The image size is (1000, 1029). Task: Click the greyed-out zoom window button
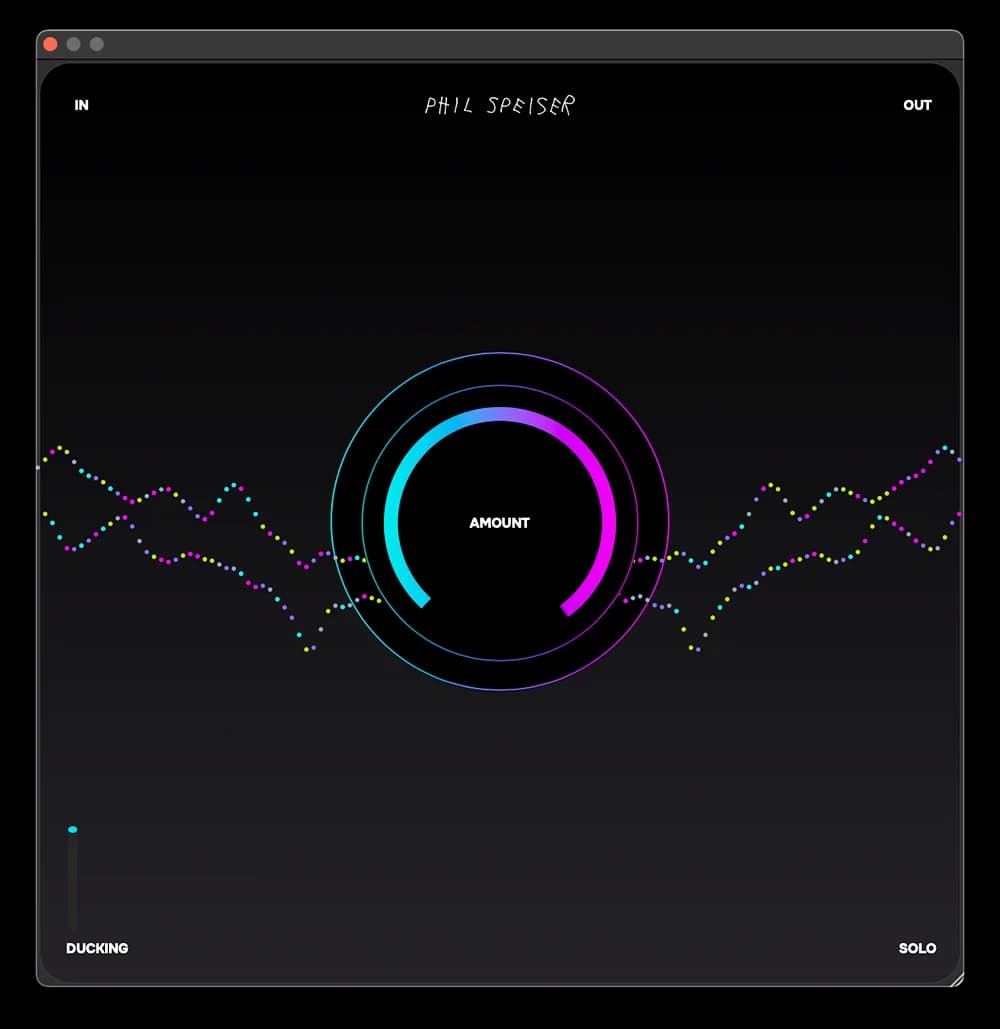click(x=97, y=44)
